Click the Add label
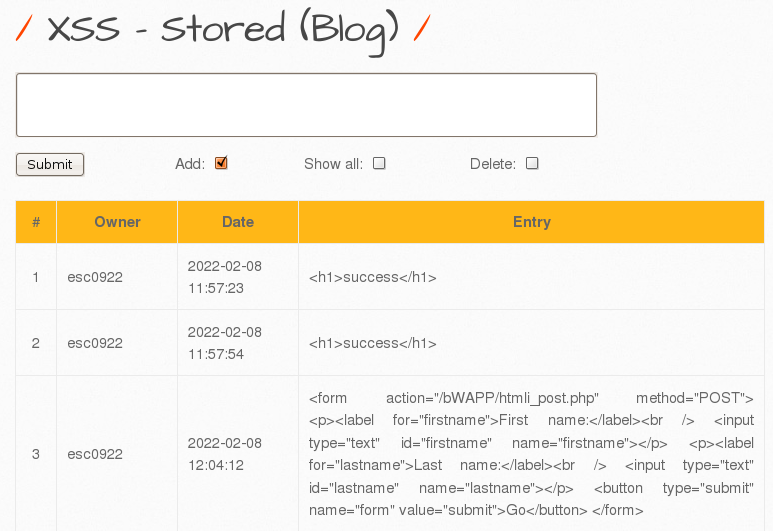773x531 pixels. (x=190, y=164)
